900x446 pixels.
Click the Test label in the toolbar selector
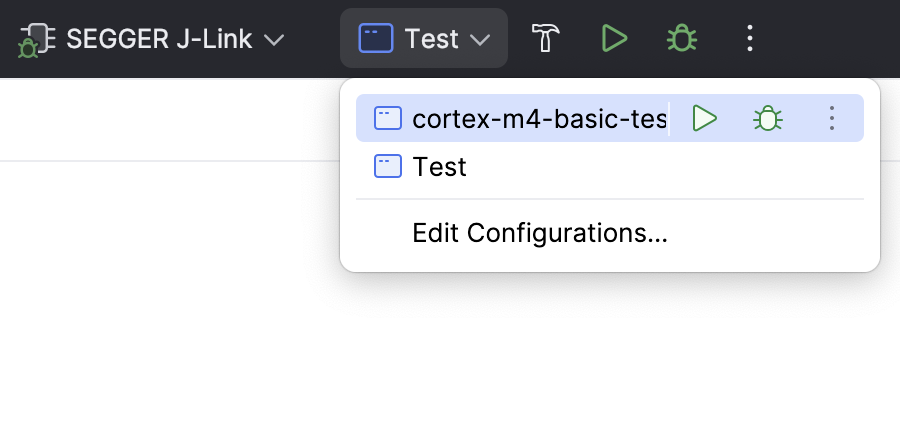coord(432,39)
